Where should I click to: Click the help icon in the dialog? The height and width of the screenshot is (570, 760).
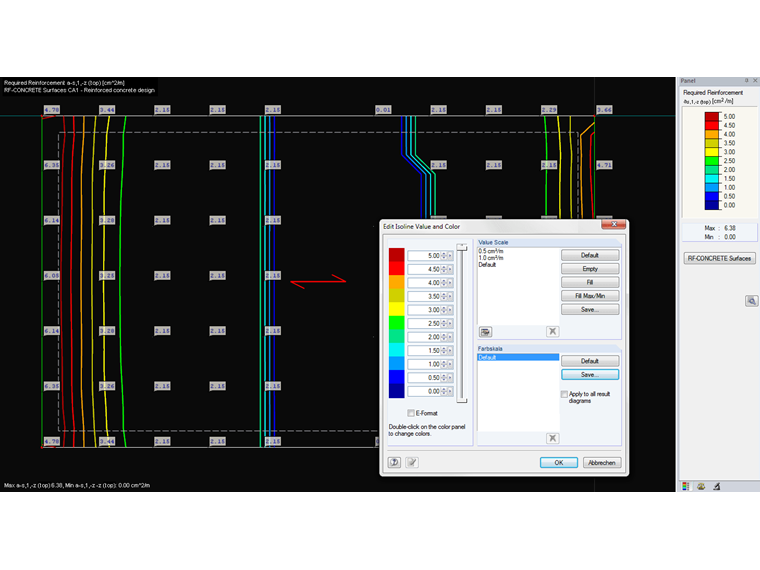[x=395, y=462]
